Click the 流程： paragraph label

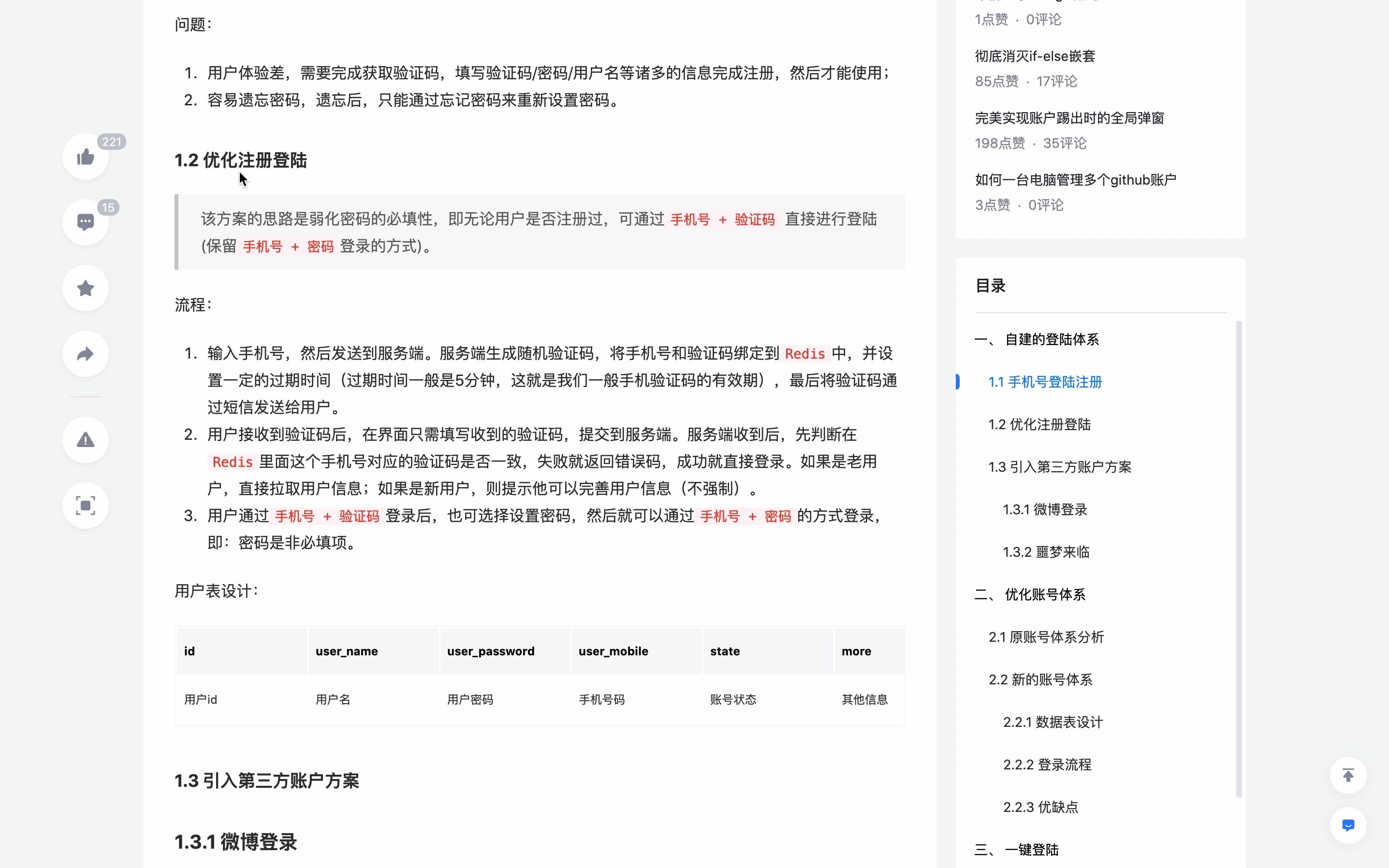(x=193, y=304)
